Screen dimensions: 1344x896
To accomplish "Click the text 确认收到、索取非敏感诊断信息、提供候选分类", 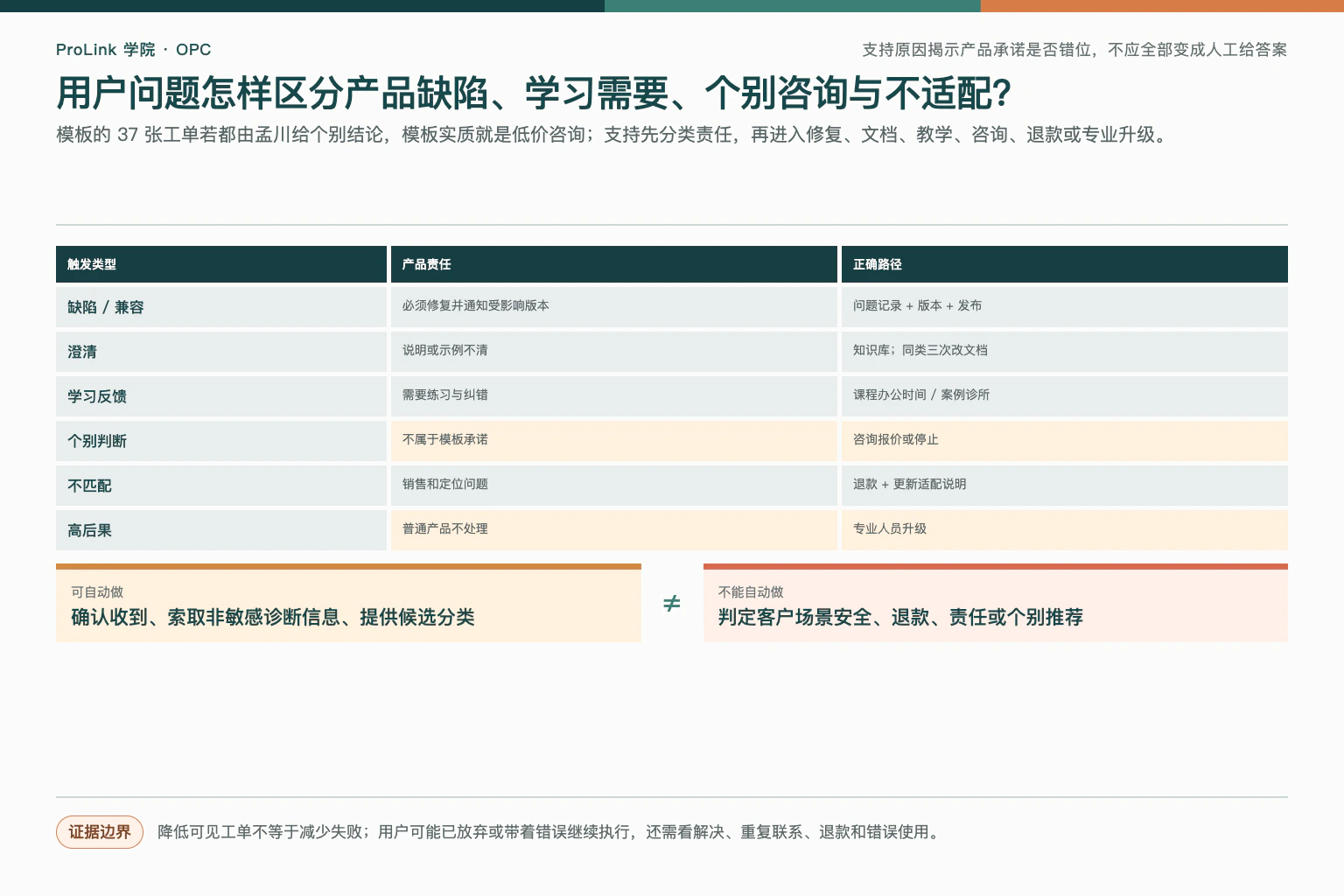I will coord(273,618).
